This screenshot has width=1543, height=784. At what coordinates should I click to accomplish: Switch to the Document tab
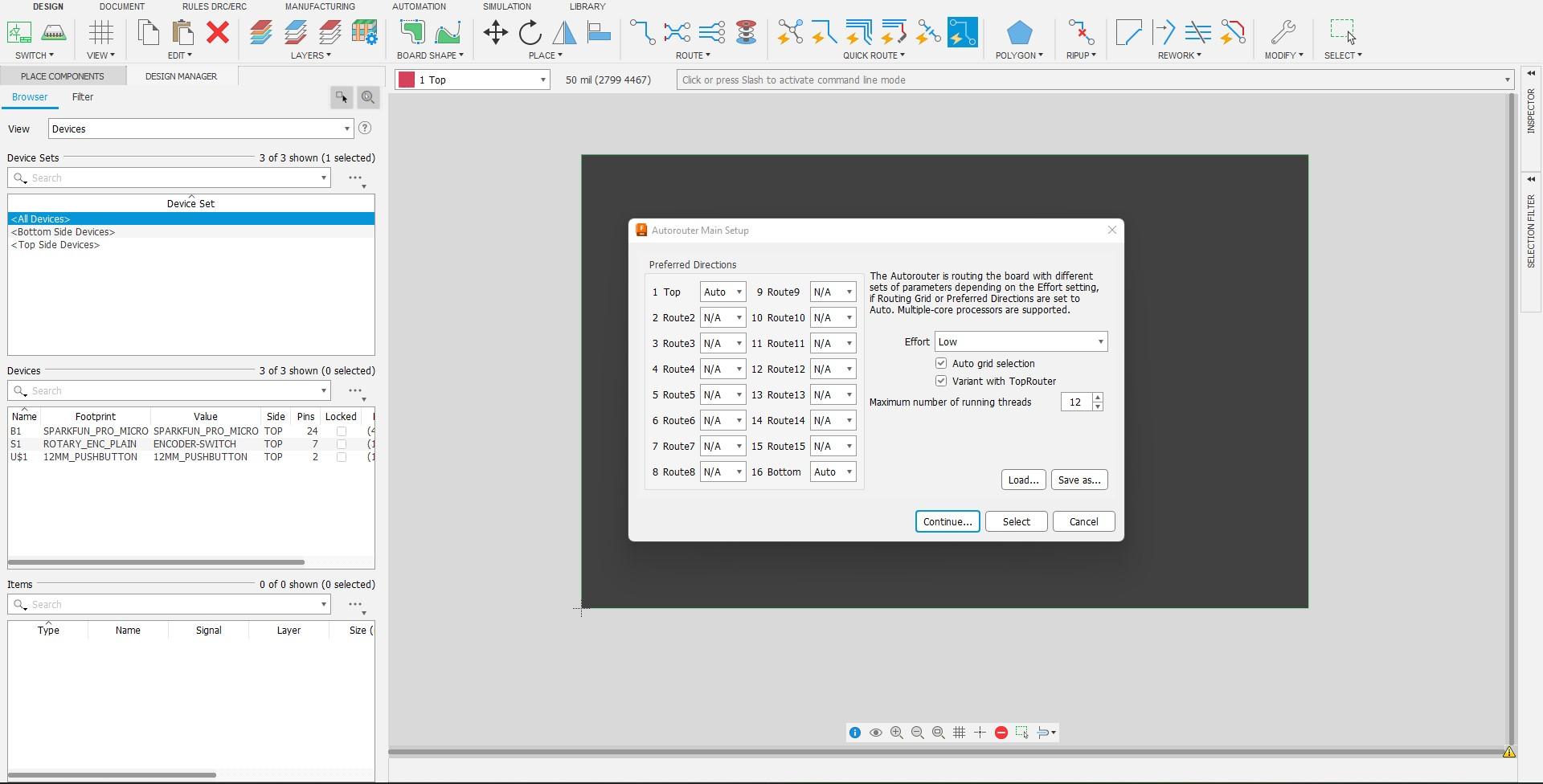pos(122,6)
